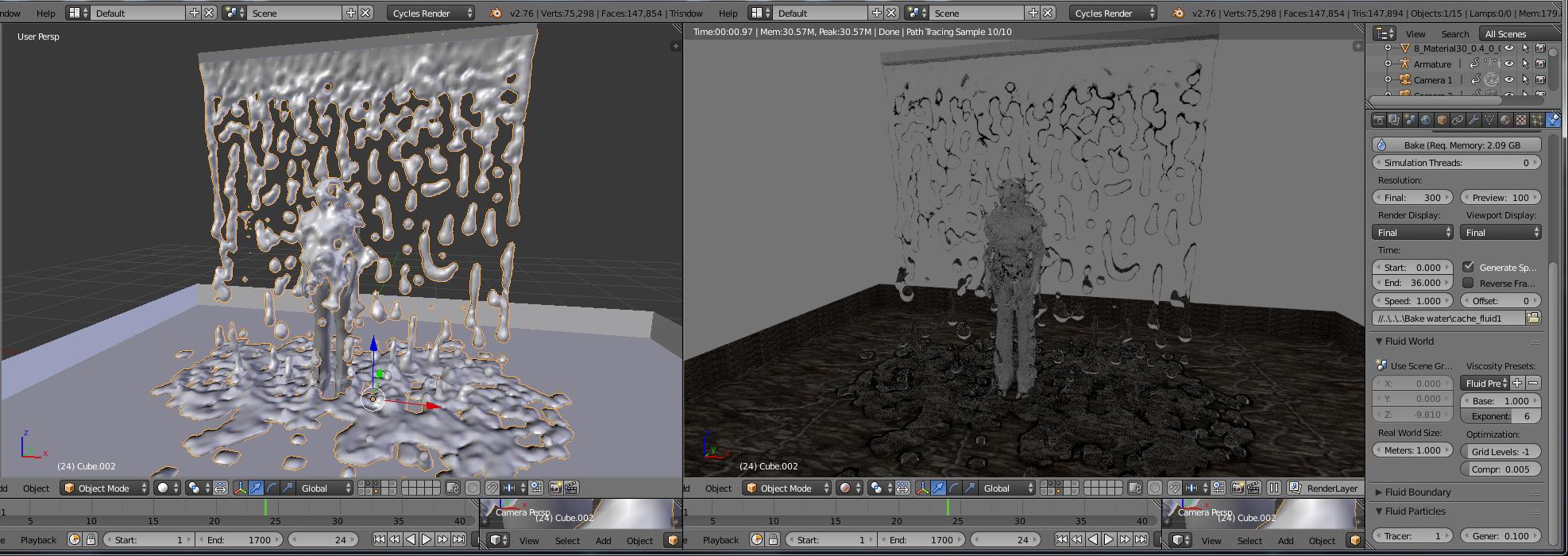Image resolution: width=1568 pixels, height=556 pixels.
Task: Open the Help menu in left window
Action: click(x=46, y=13)
